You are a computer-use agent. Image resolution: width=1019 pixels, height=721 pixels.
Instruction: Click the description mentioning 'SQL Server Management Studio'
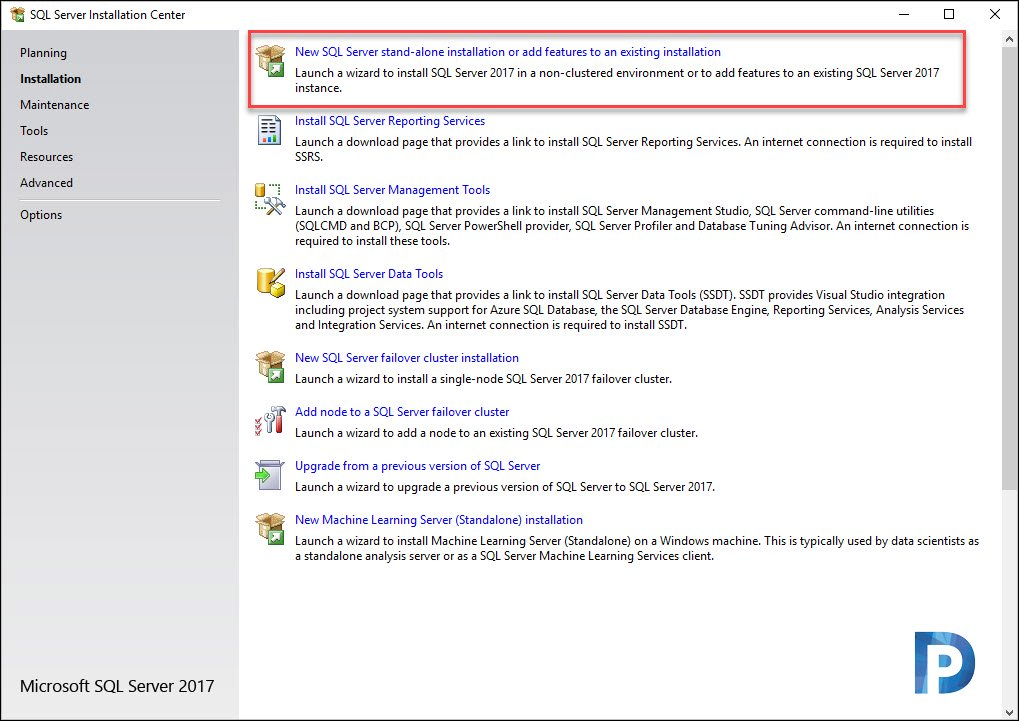[632, 226]
